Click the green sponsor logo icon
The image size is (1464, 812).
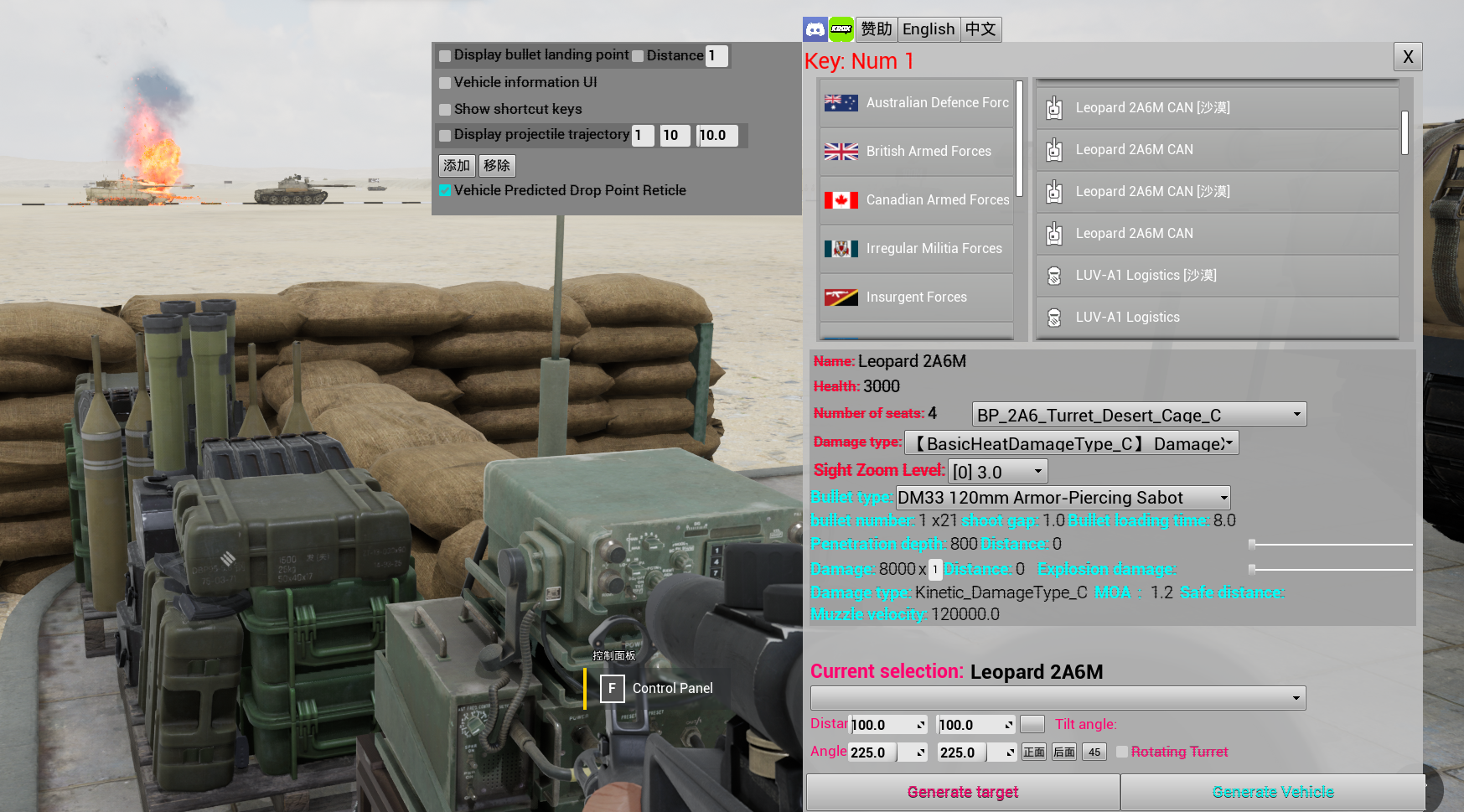[841, 29]
